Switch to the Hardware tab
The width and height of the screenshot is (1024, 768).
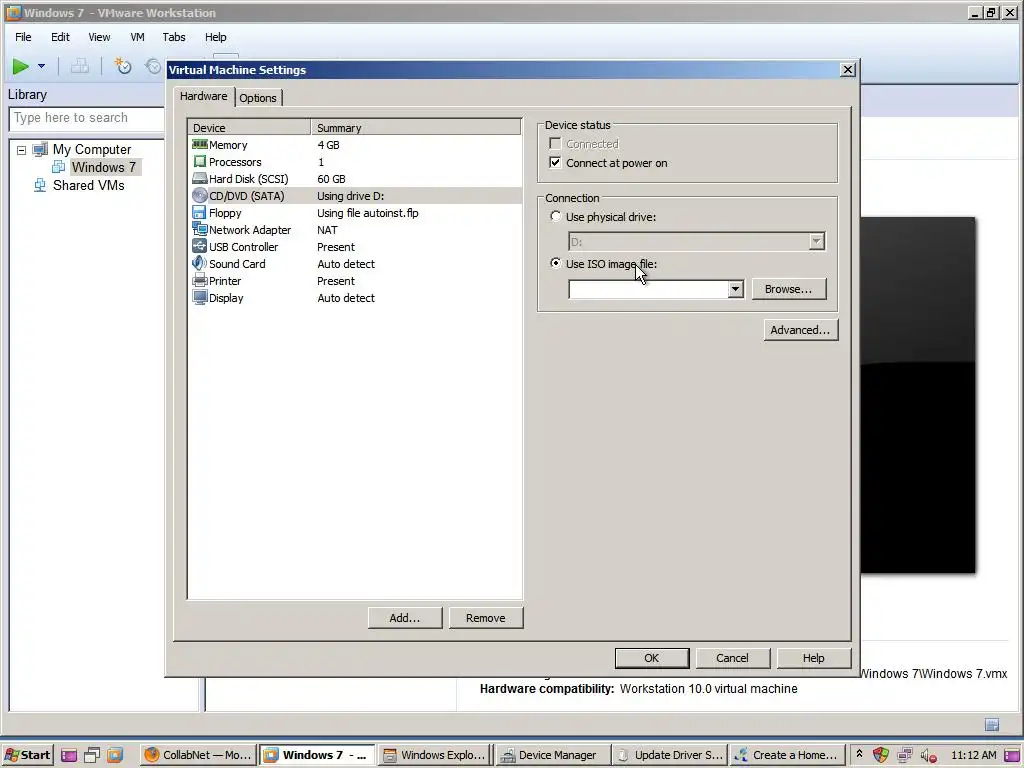click(204, 96)
